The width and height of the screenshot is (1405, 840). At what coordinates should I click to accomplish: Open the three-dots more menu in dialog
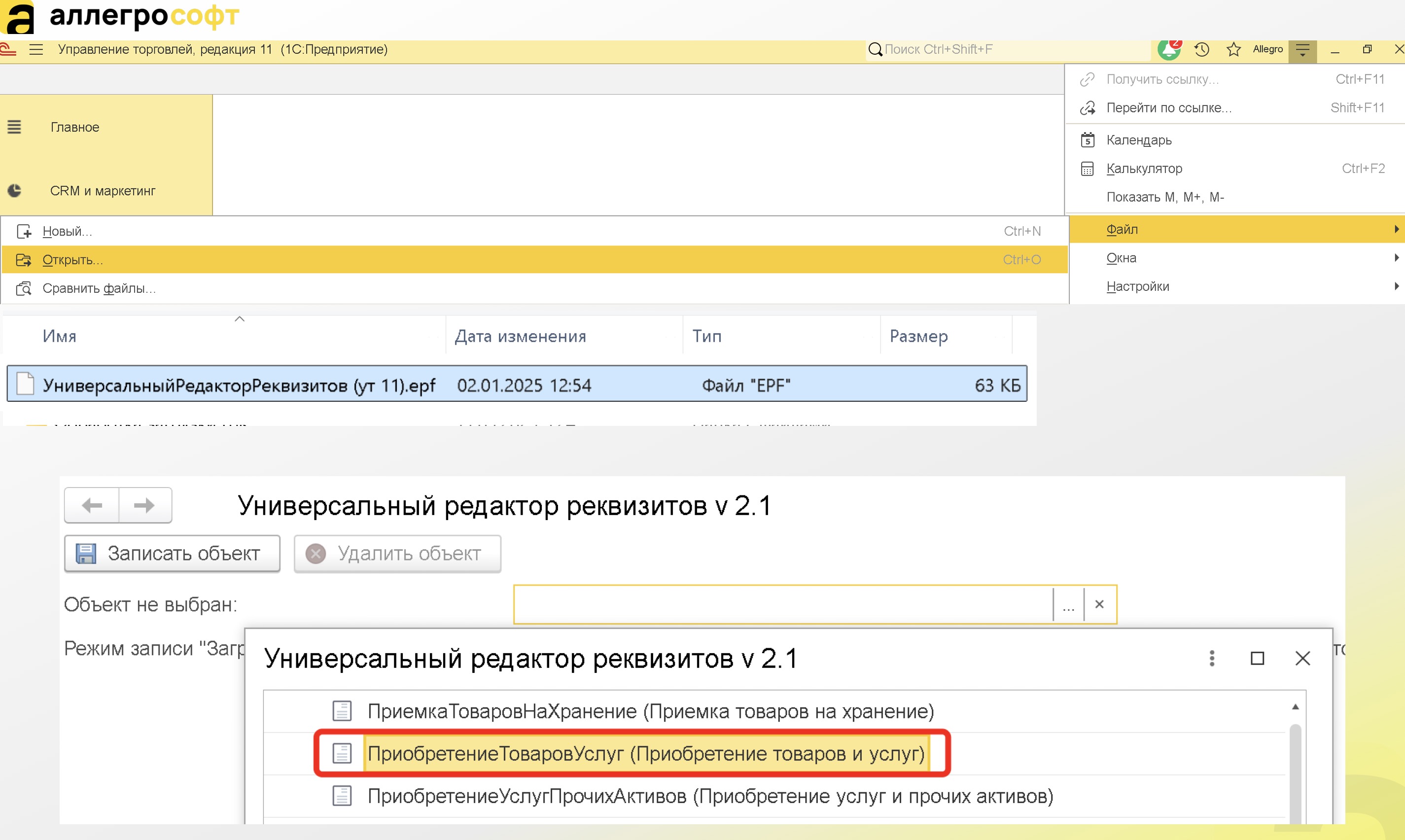pos(1212,658)
